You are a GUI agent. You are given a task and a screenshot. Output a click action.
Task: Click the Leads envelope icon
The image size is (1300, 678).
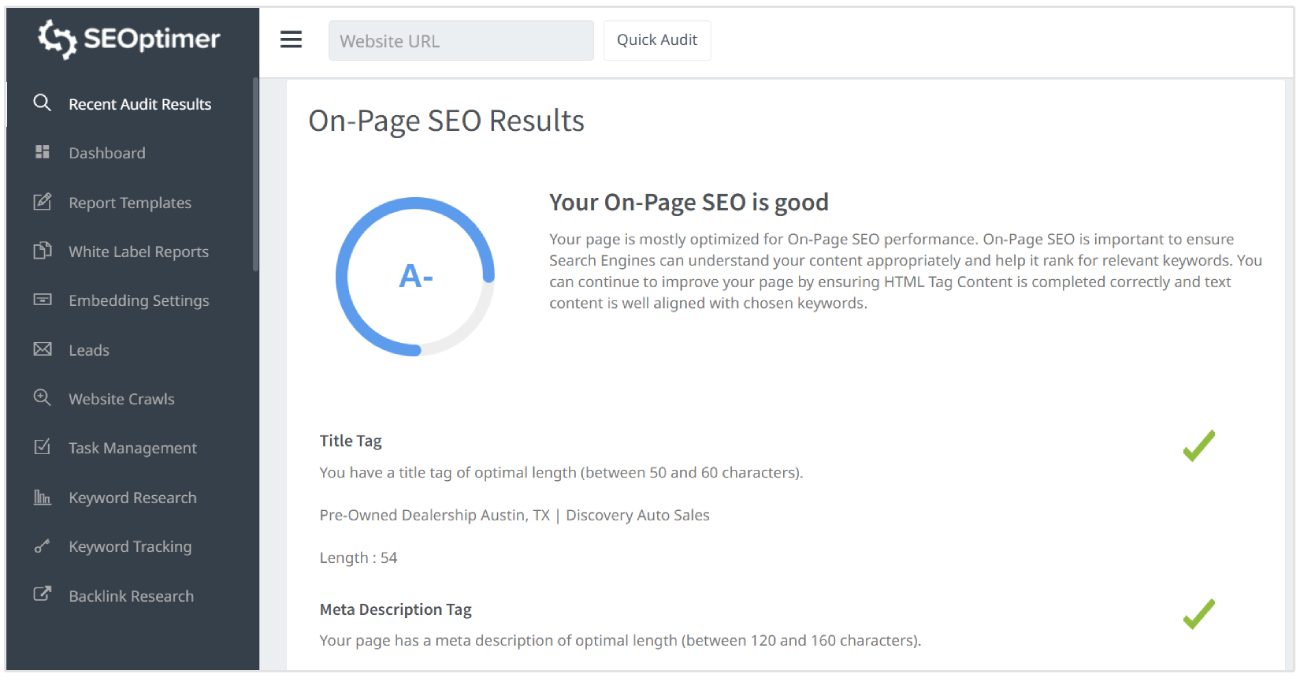coord(42,349)
